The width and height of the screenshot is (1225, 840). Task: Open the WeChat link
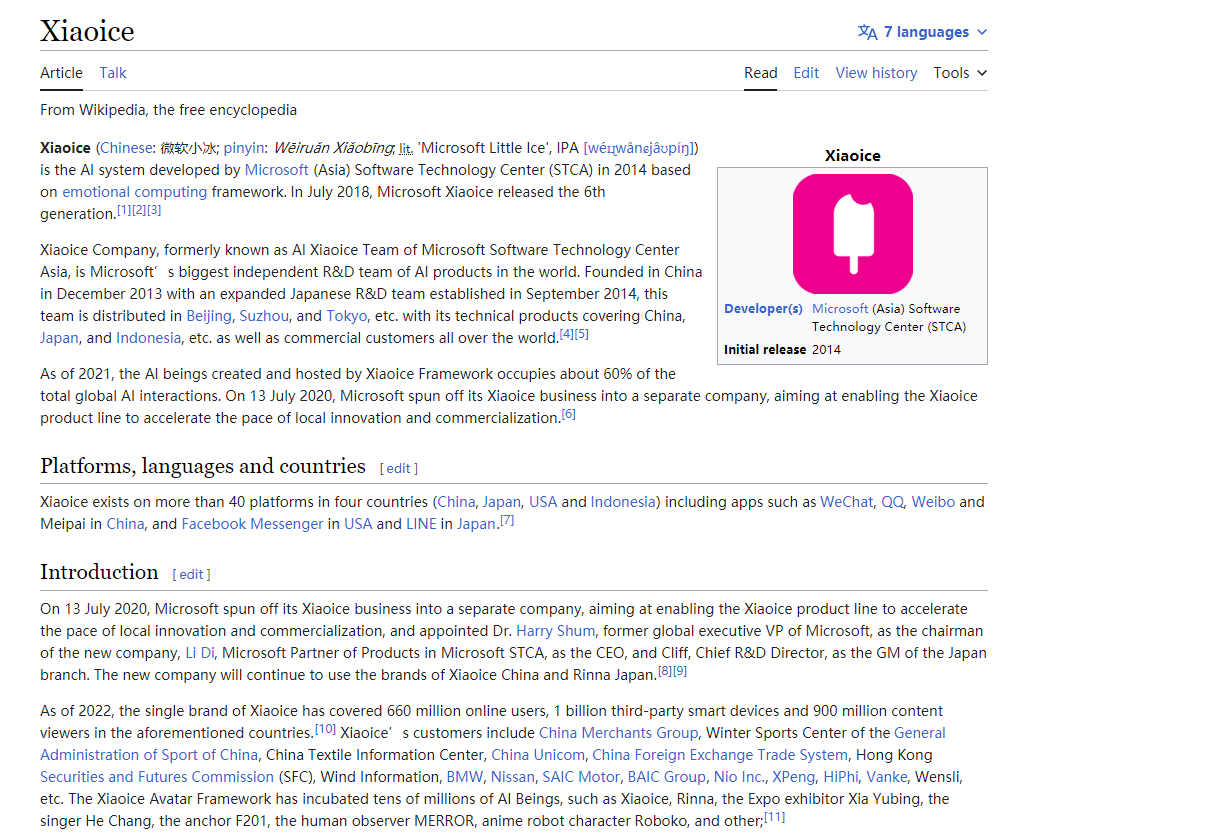coord(846,502)
